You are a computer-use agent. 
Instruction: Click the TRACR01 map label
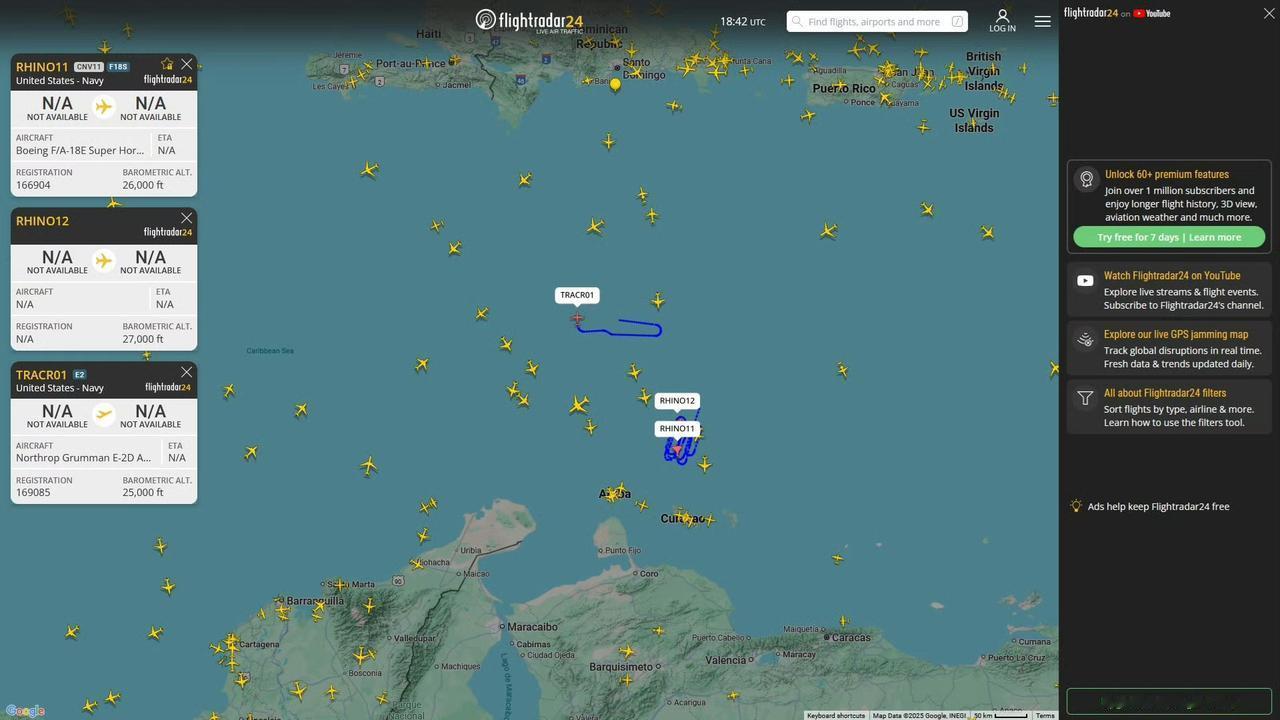(577, 295)
